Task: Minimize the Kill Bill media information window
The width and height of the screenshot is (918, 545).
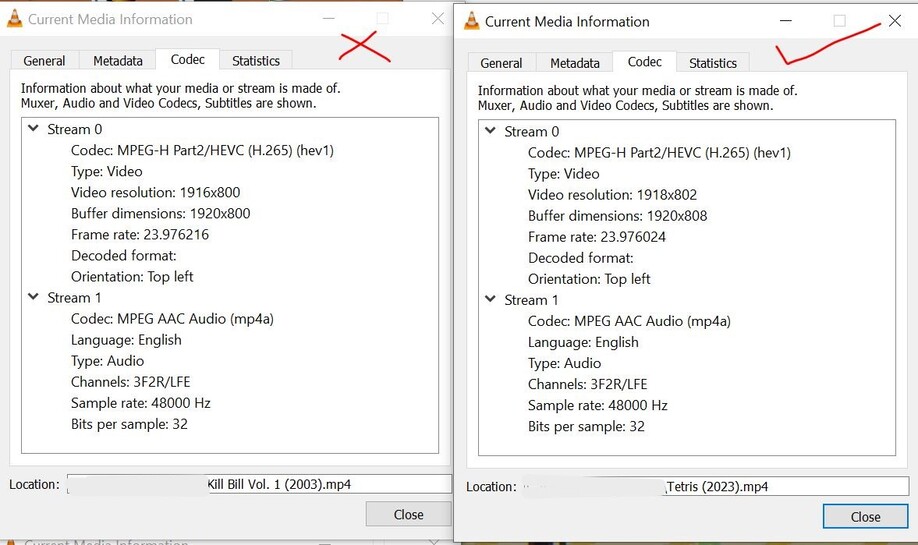Action: pos(328,19)
